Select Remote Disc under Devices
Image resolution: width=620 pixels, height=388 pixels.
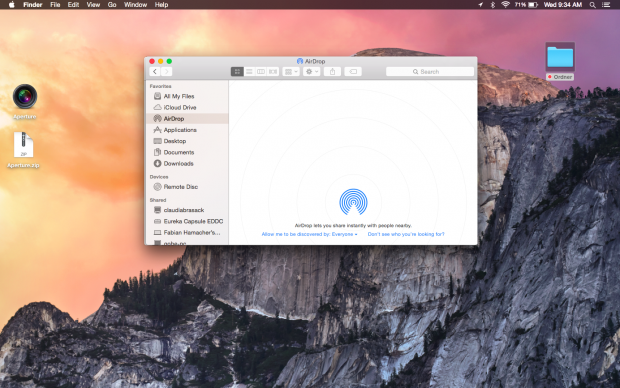click(187, 187)
